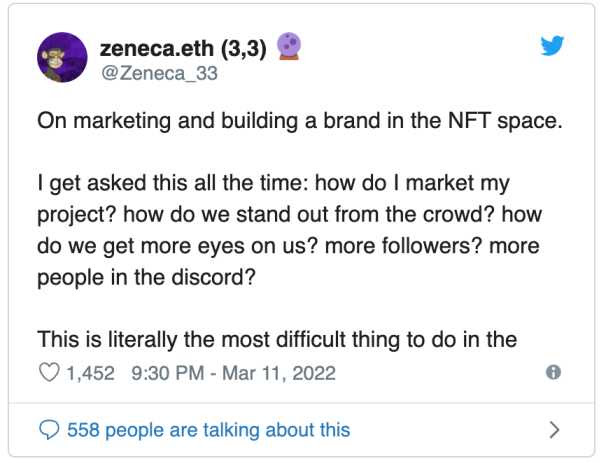
Task: Click the speech bubble reply icon
Action: click(x=49, y=430)
